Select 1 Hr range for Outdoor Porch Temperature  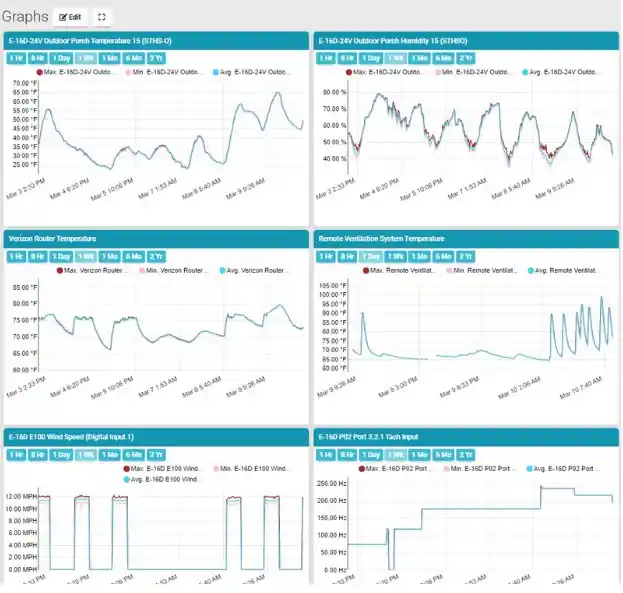click(17, 58)
